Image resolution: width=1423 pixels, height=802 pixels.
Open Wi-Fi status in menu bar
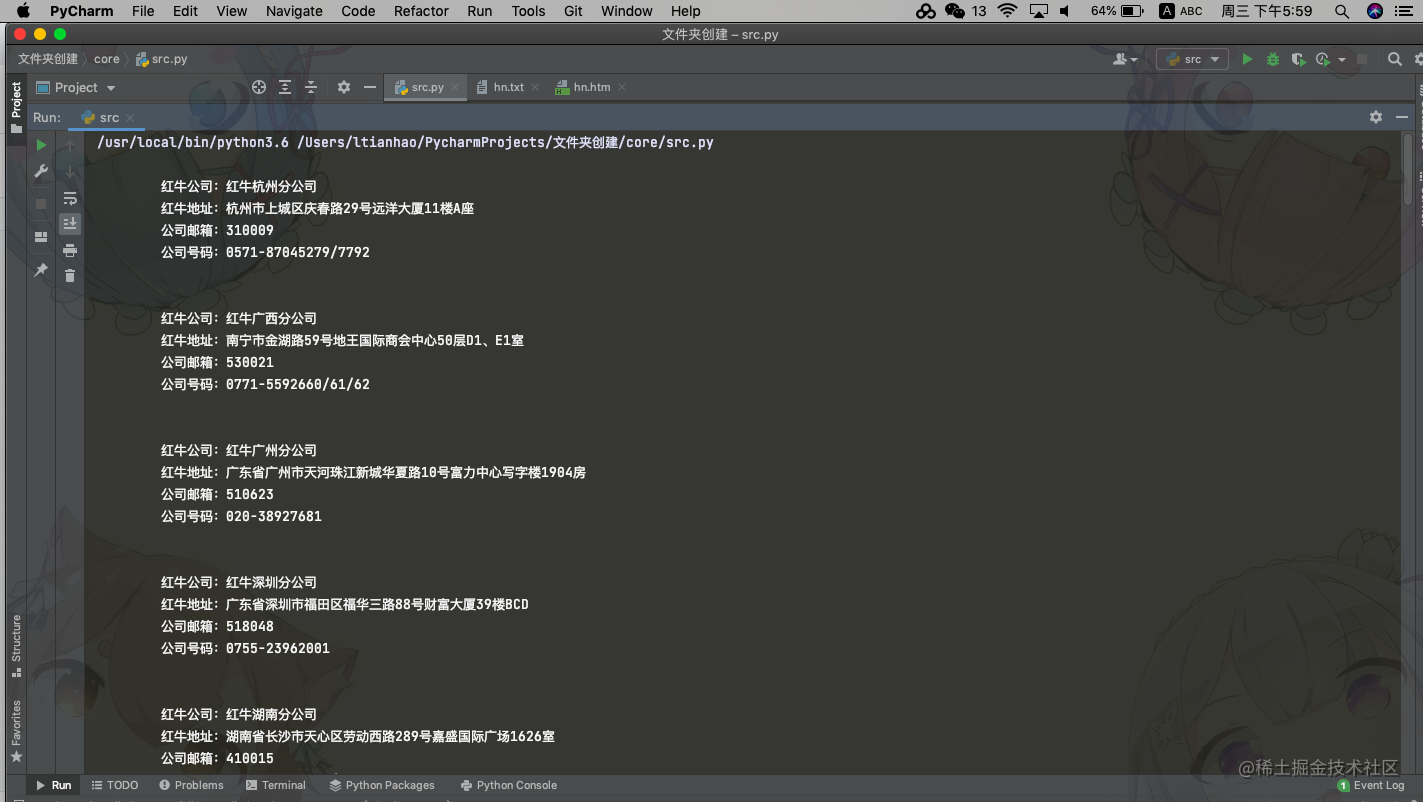point(1007,11)
